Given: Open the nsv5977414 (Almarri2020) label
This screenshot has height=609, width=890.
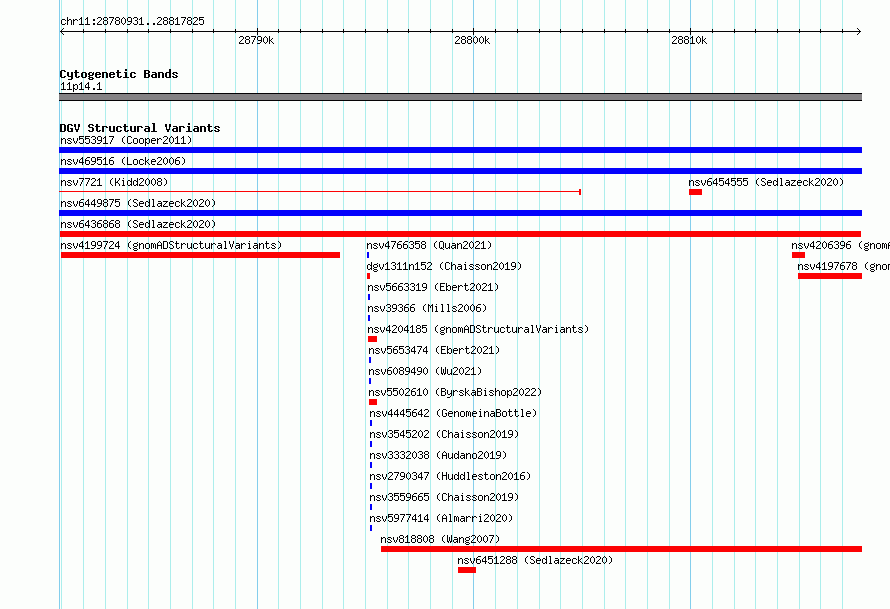Looking at the screenshot, I should (441, 518).
